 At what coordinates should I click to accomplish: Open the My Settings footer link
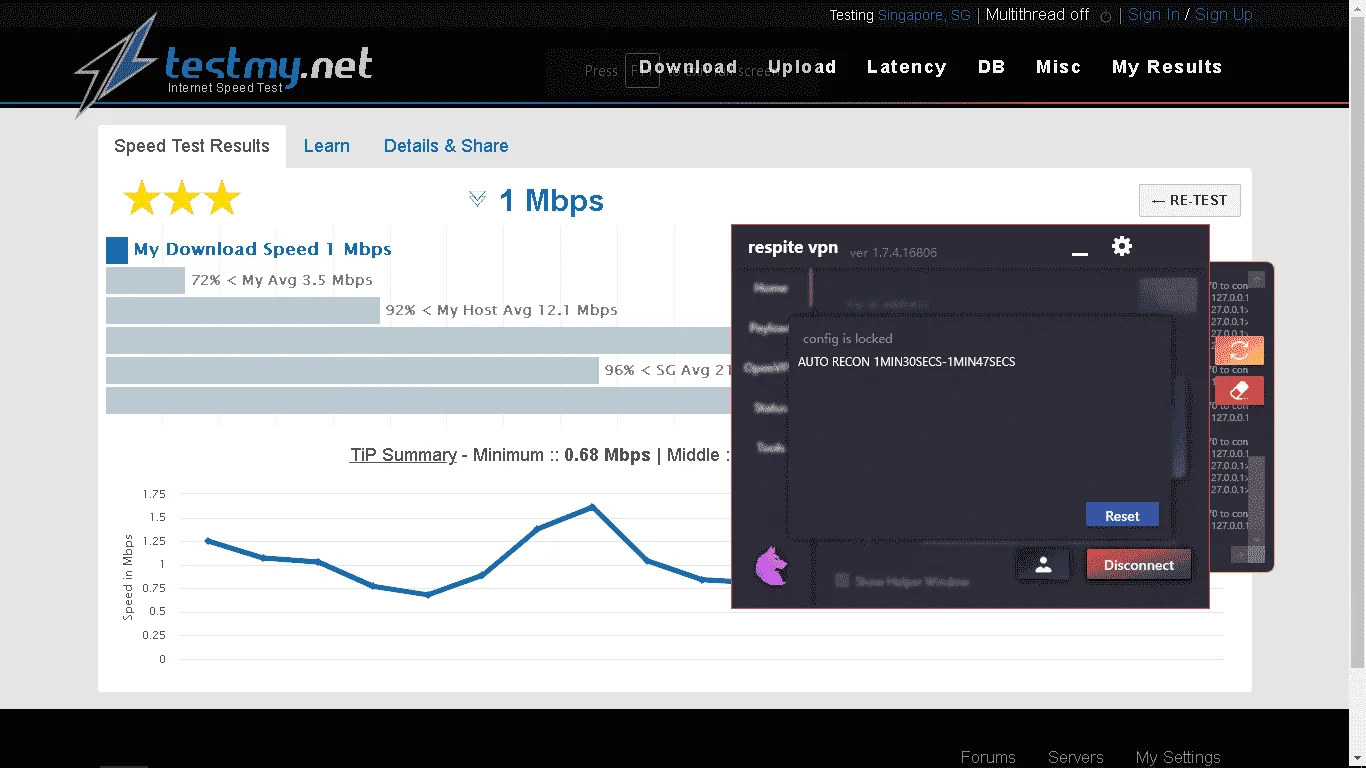[x=1178, y=757]
